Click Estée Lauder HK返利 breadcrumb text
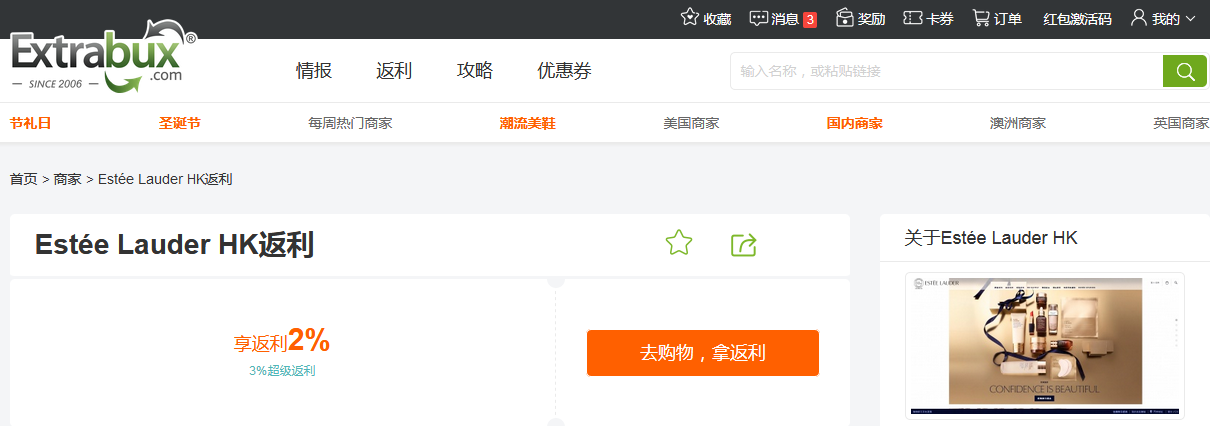 tap(165, 179)
